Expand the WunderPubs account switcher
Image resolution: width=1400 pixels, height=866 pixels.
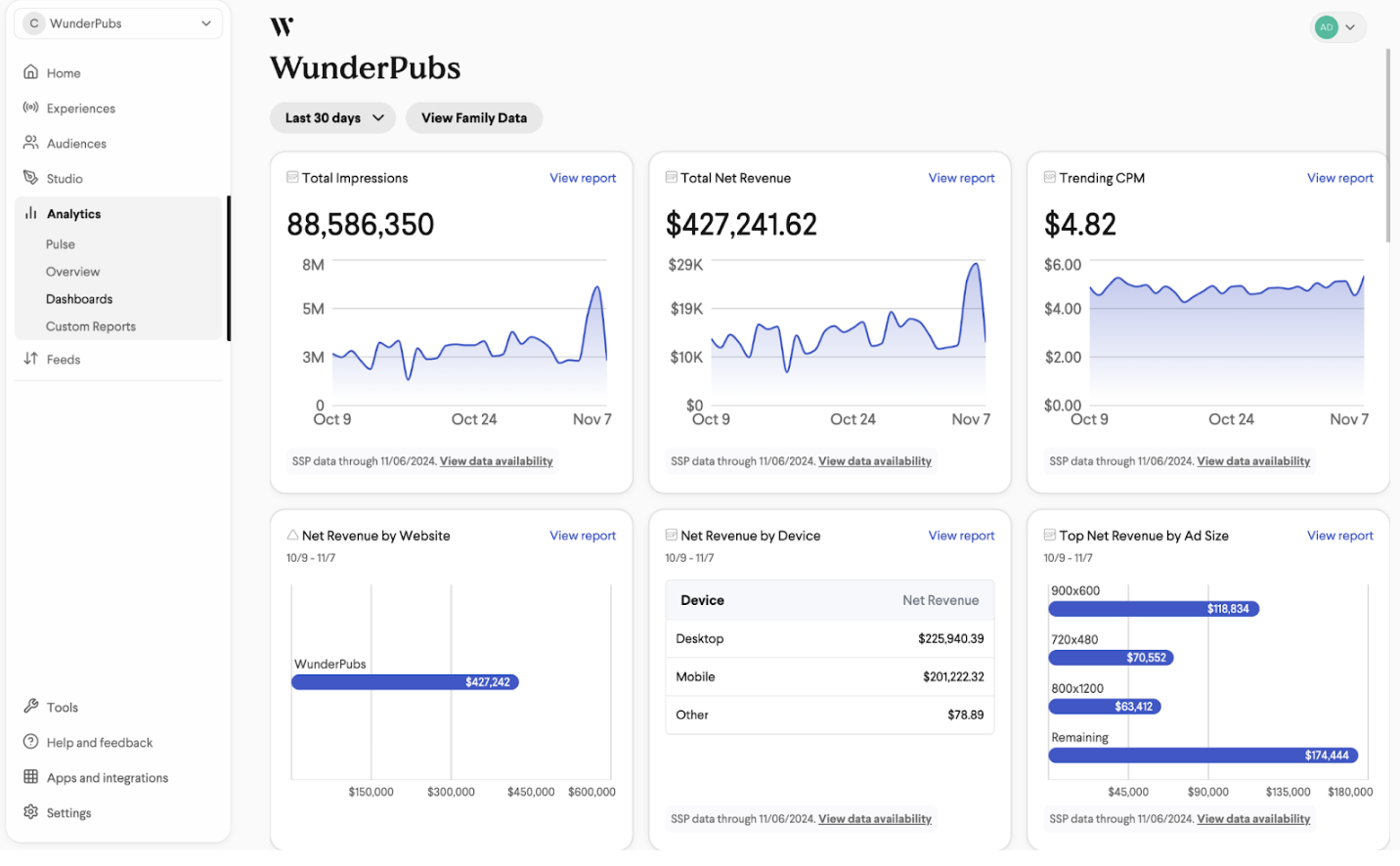point(117,22)
